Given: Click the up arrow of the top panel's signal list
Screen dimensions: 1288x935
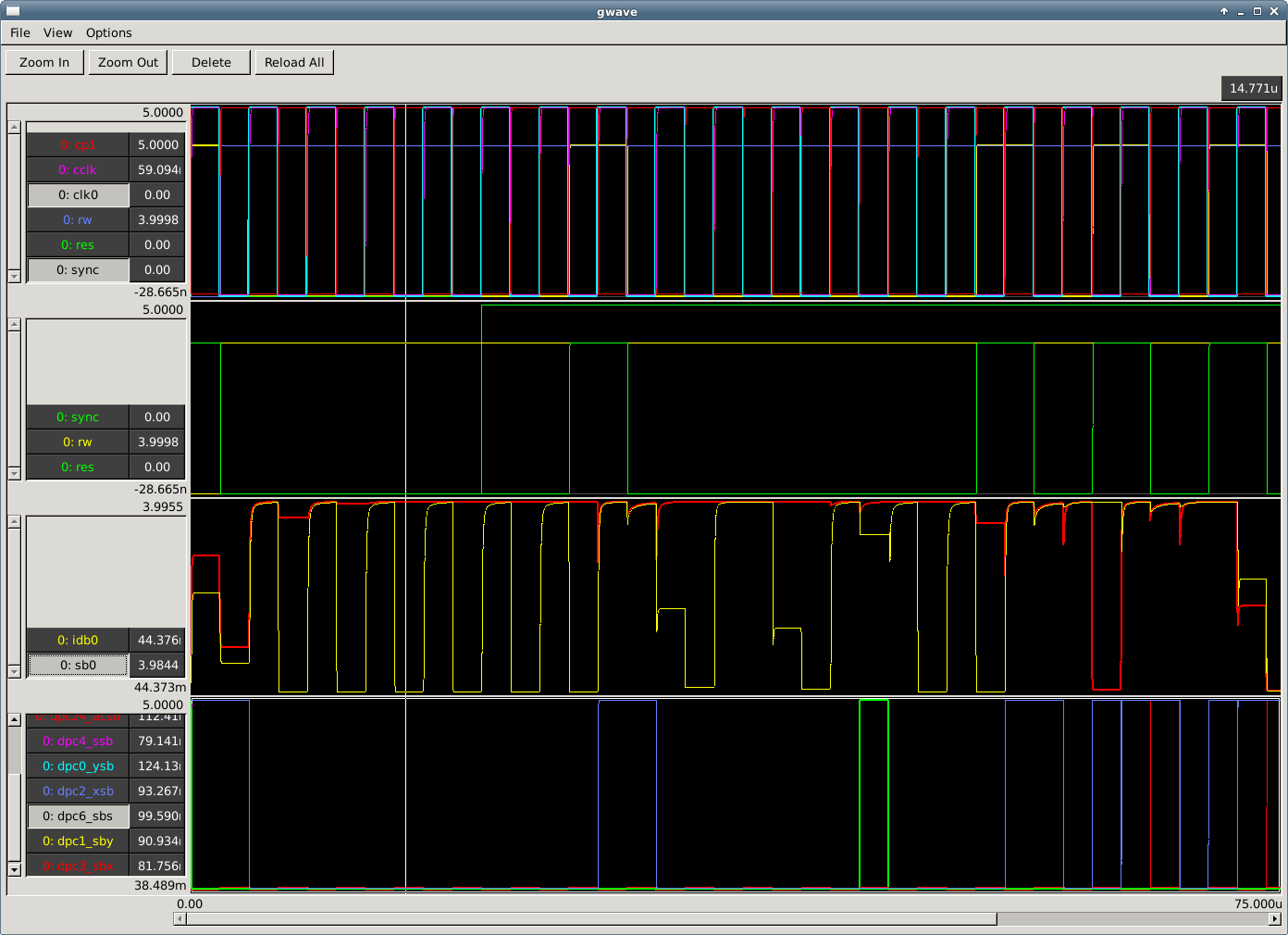Looking at the screenshot, I should tap(14, 128).
